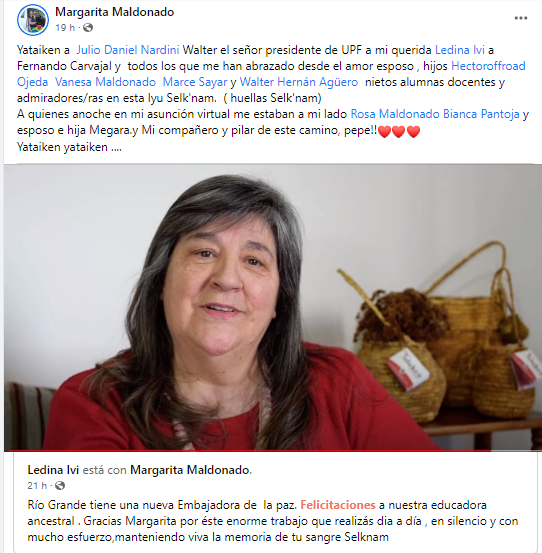Open Marce Sayar's tagged profile
The height and width of the screenshot is (553, 542).
pos(195,82)
